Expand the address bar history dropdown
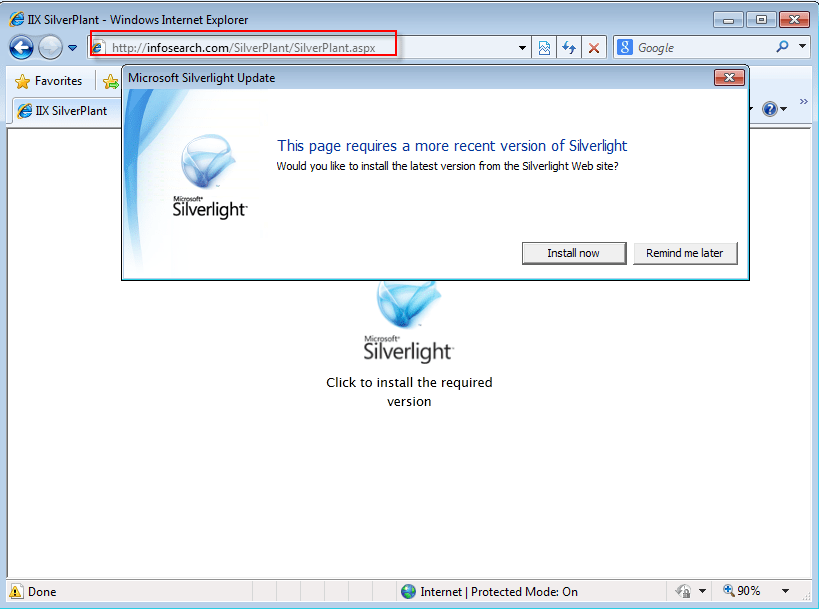The height and width of the screenshot is (609, 819). point(522,48)
